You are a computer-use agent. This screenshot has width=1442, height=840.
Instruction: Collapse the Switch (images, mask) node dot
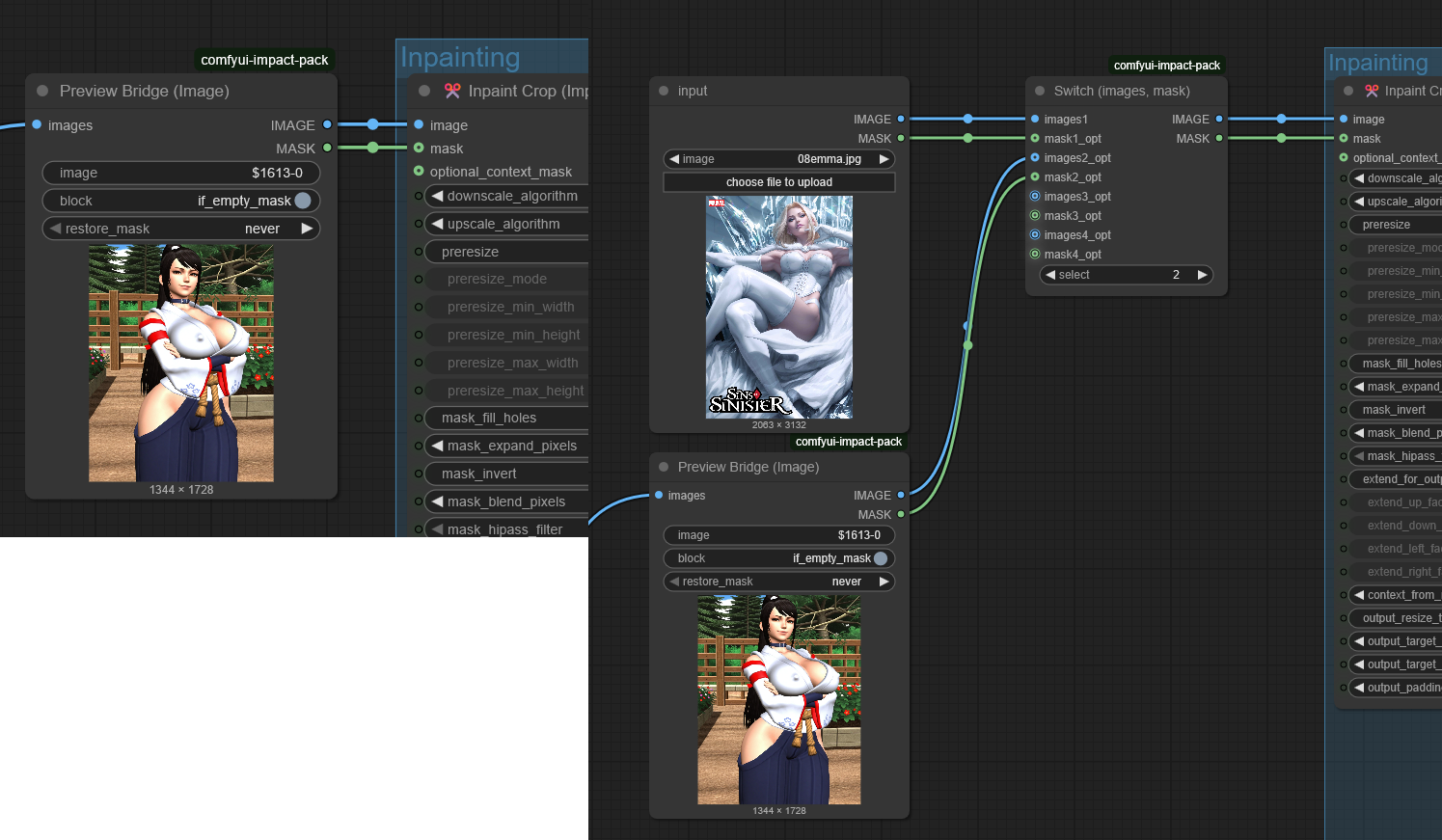(1040, 91)
